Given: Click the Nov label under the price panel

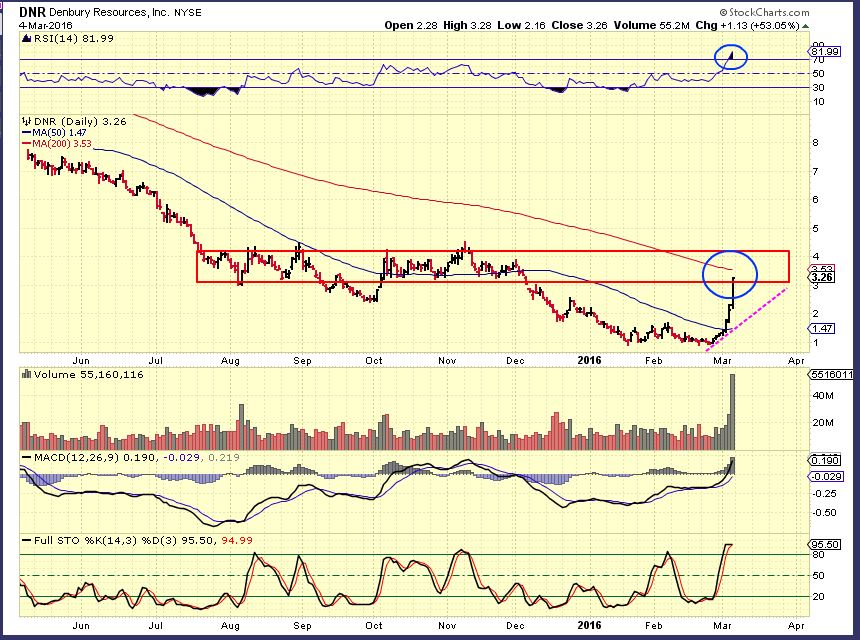Looking at the screenshot, I should click(447, 361).
